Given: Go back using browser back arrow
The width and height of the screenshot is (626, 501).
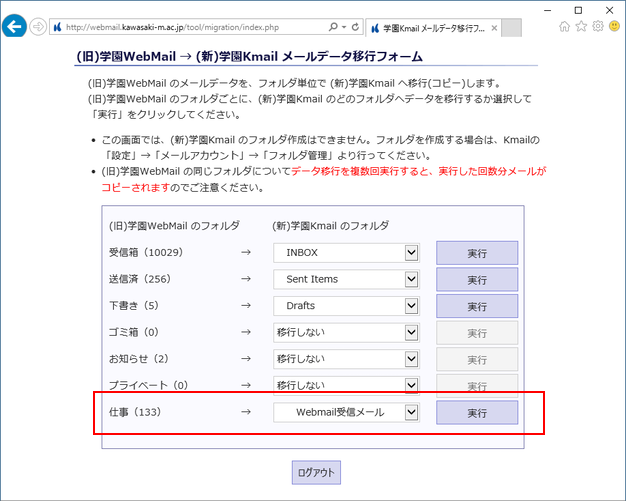Looking at the screenshot, I should 14,26.
